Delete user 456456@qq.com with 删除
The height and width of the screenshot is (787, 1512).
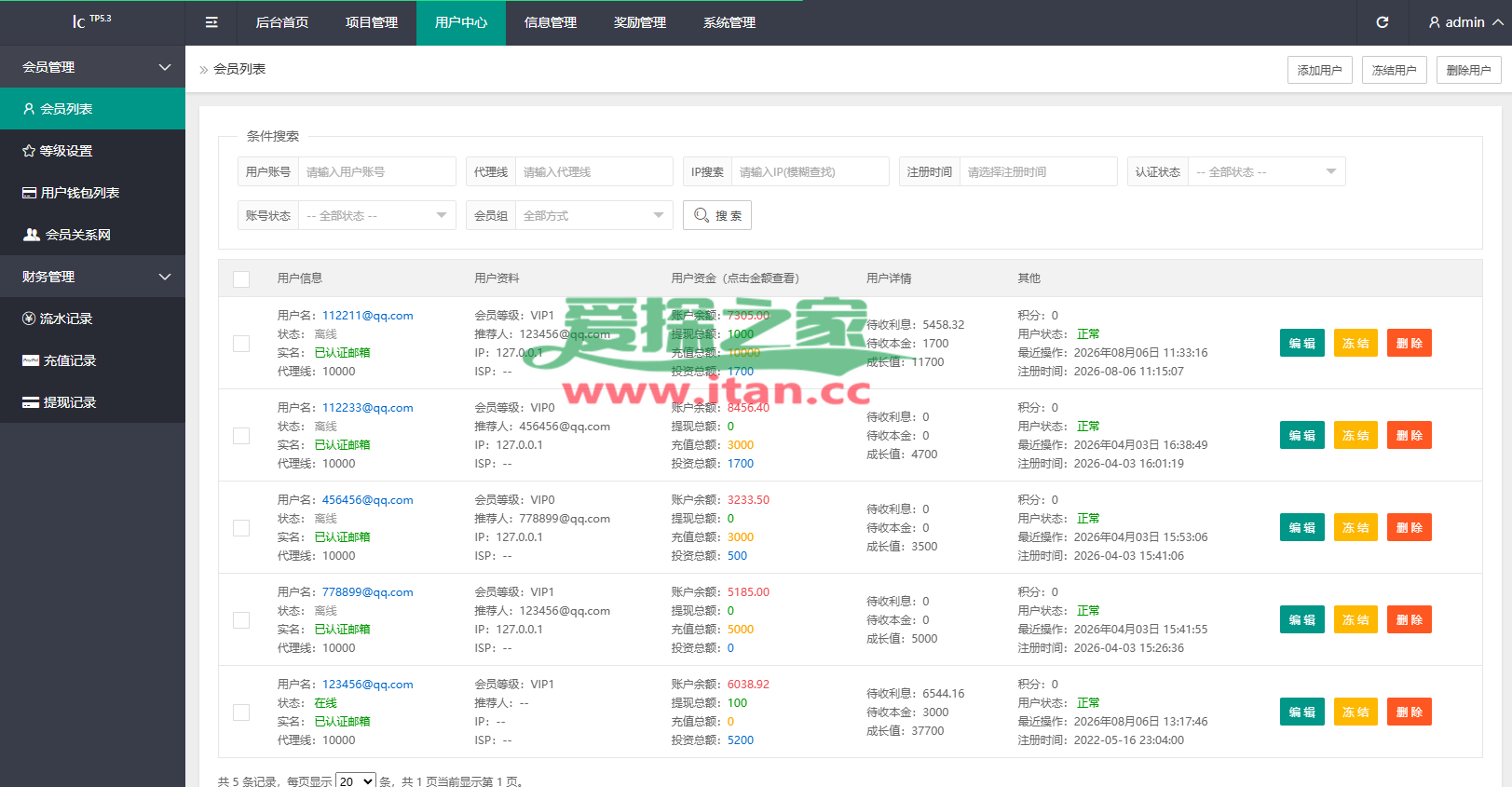(x=1410, y=527)
